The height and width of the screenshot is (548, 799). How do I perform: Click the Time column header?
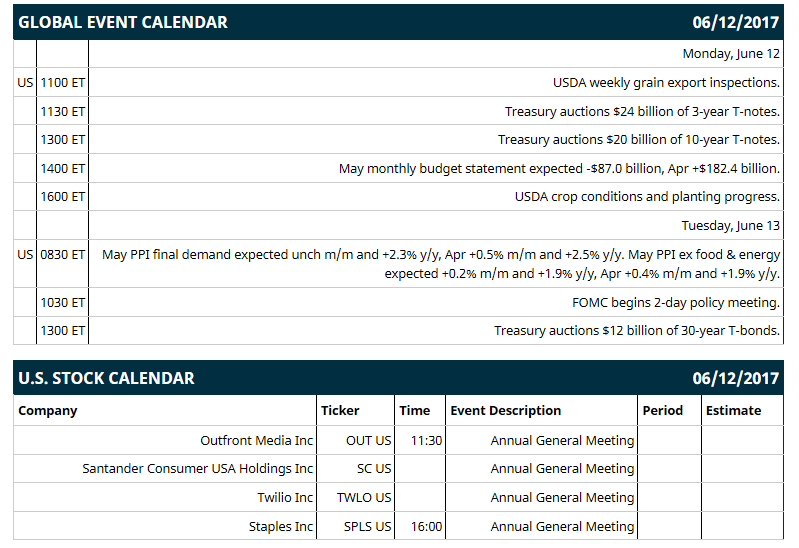pyautogui.click(x=414, y=411)
